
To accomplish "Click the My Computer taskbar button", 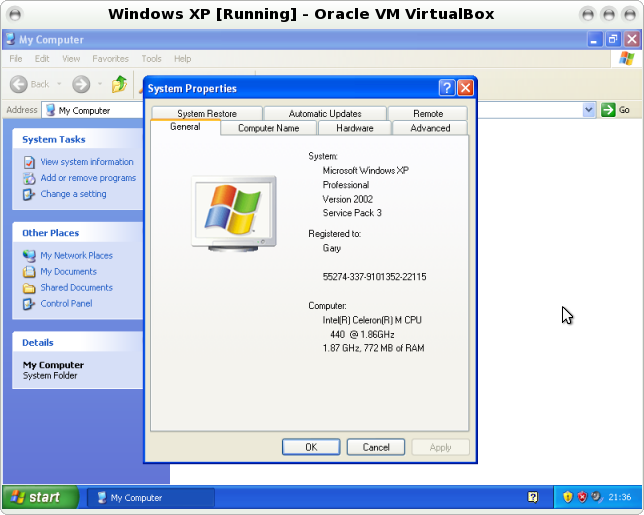I will (x=151, y=498).
